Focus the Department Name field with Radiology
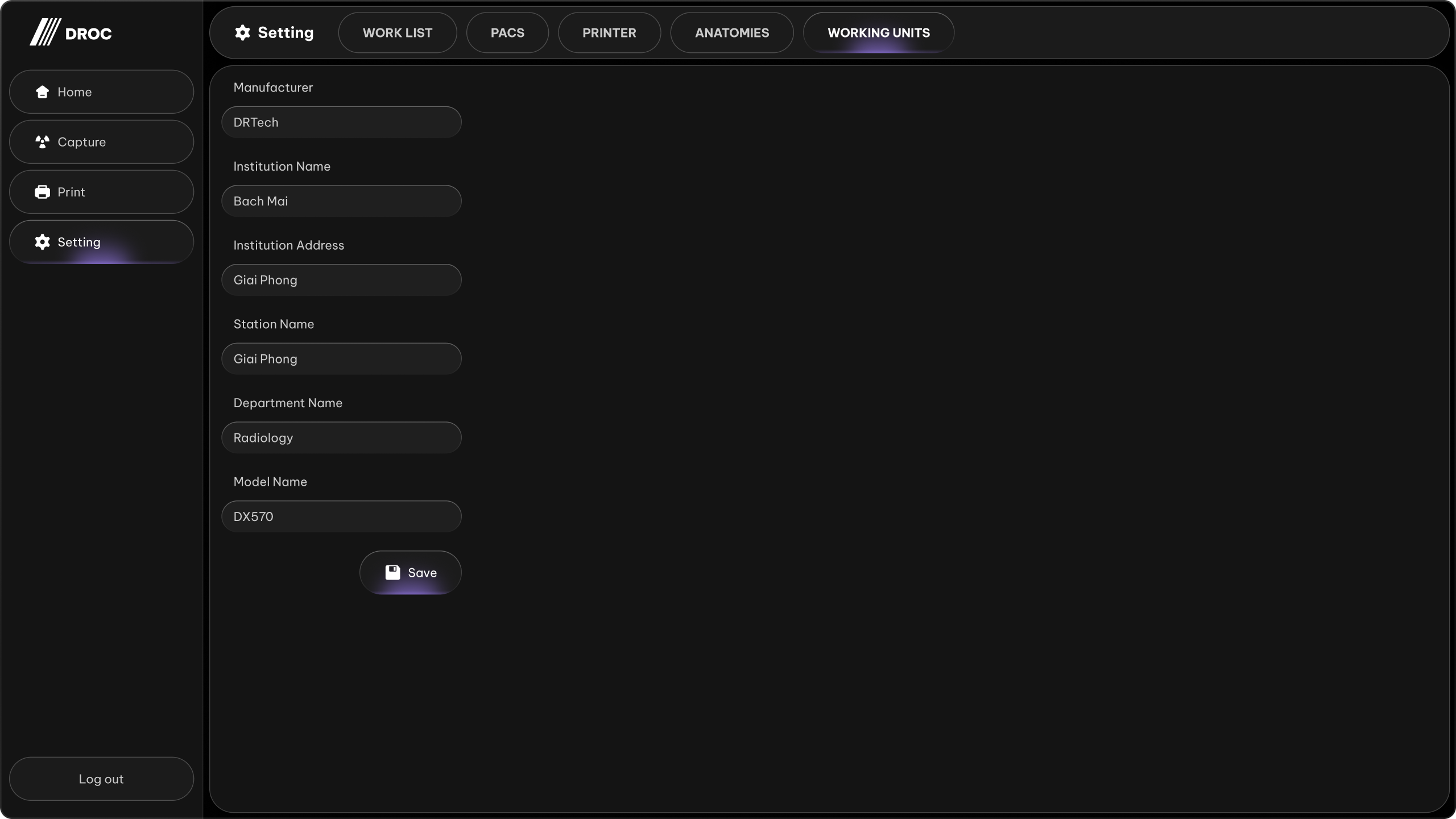Screen dimensions: 1456x819 [x=341, y=437]
